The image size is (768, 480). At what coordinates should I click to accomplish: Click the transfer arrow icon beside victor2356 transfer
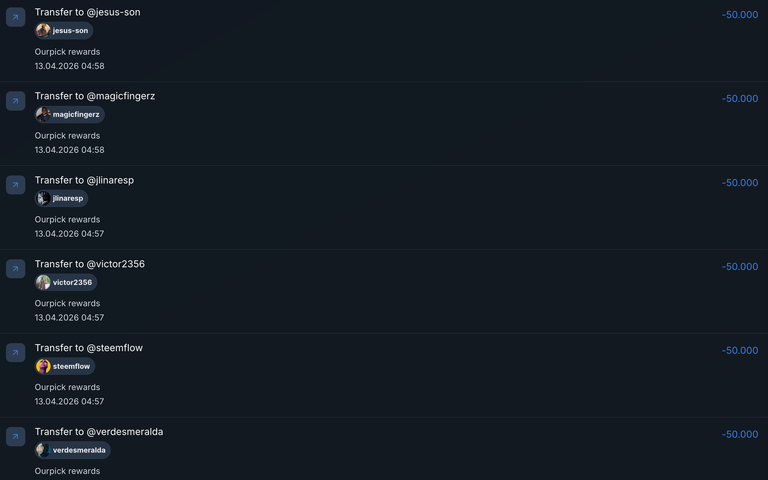(x=16, y=269)
